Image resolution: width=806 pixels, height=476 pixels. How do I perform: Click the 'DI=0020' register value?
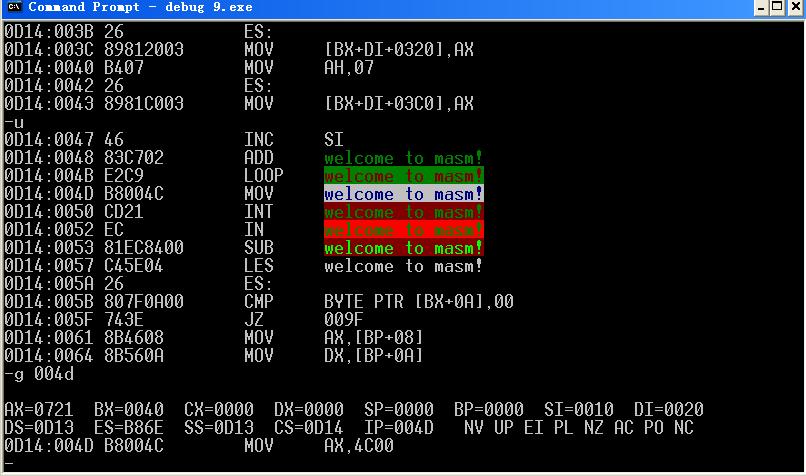pos(669,410)
